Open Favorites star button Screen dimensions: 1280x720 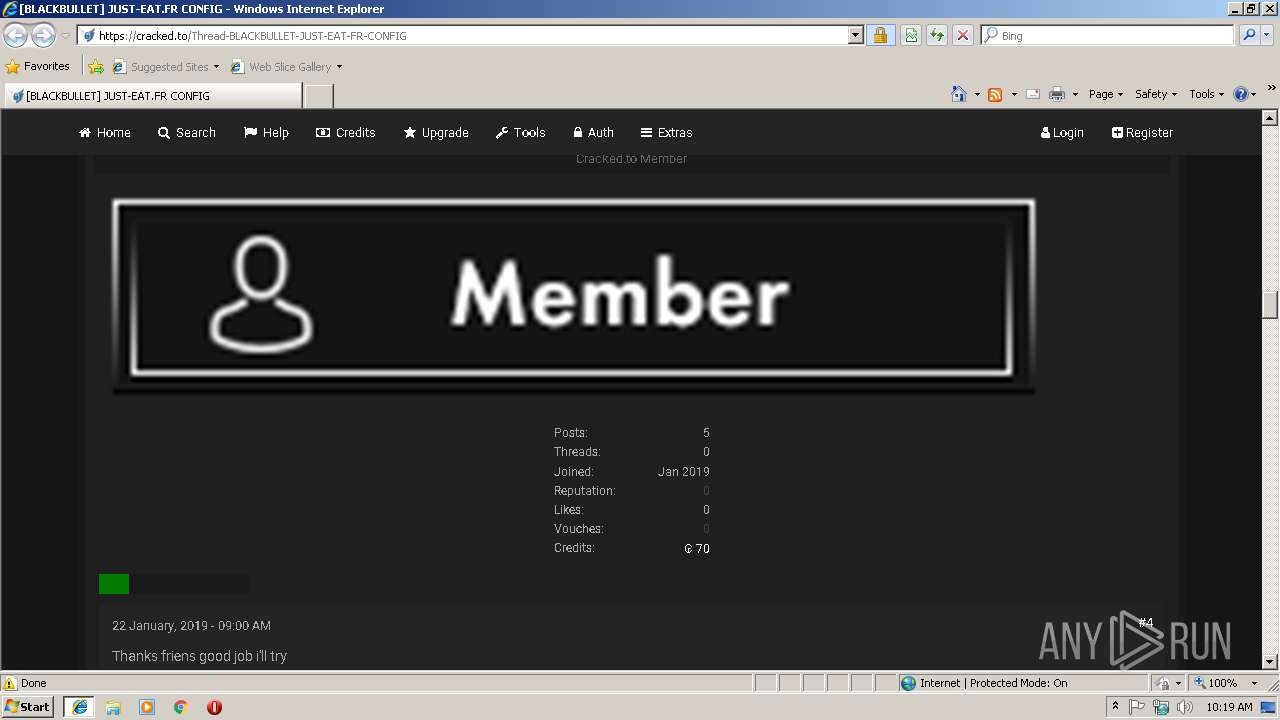(38, 67)
